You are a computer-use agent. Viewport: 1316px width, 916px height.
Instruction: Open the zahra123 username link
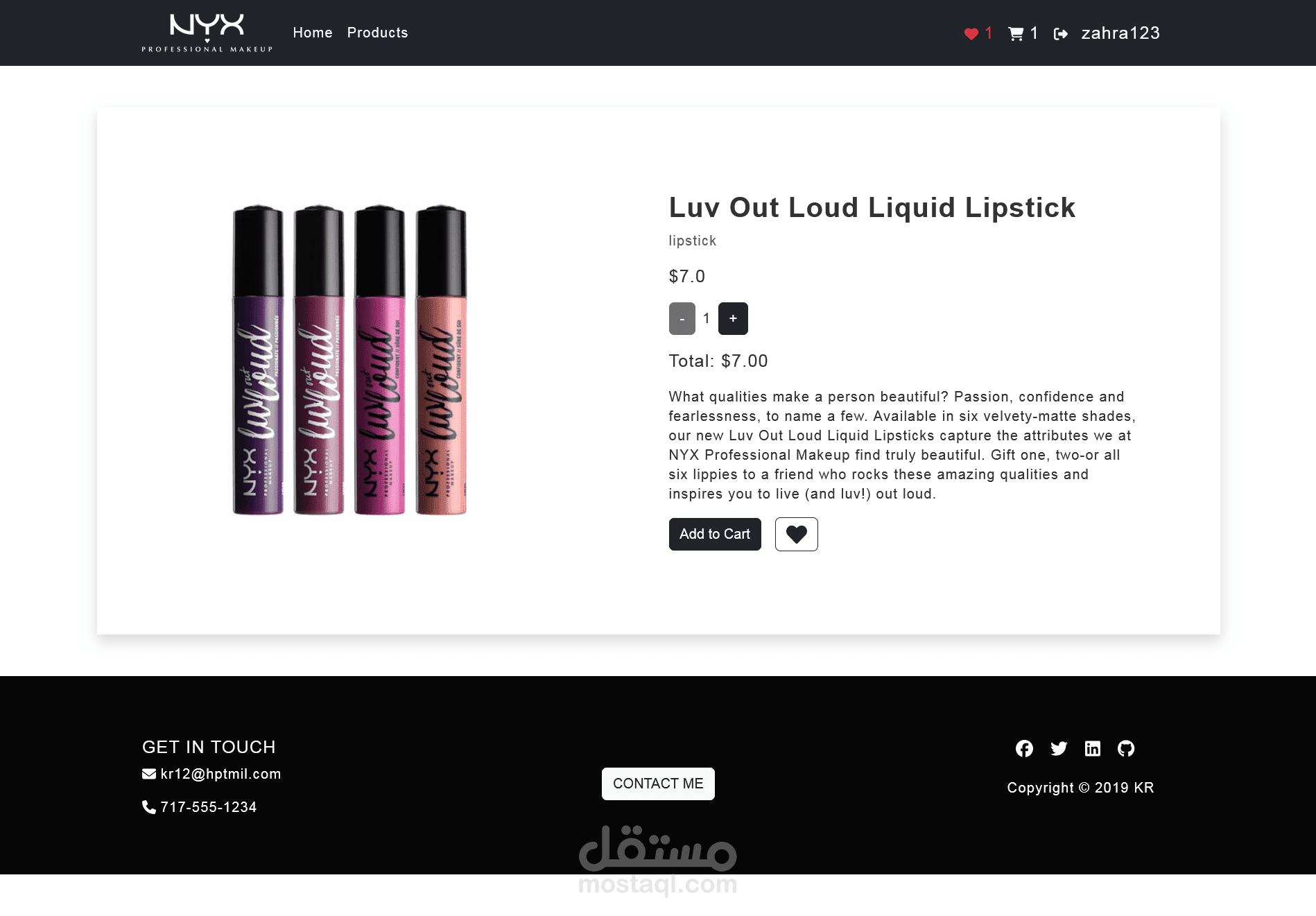point(1120,33)
